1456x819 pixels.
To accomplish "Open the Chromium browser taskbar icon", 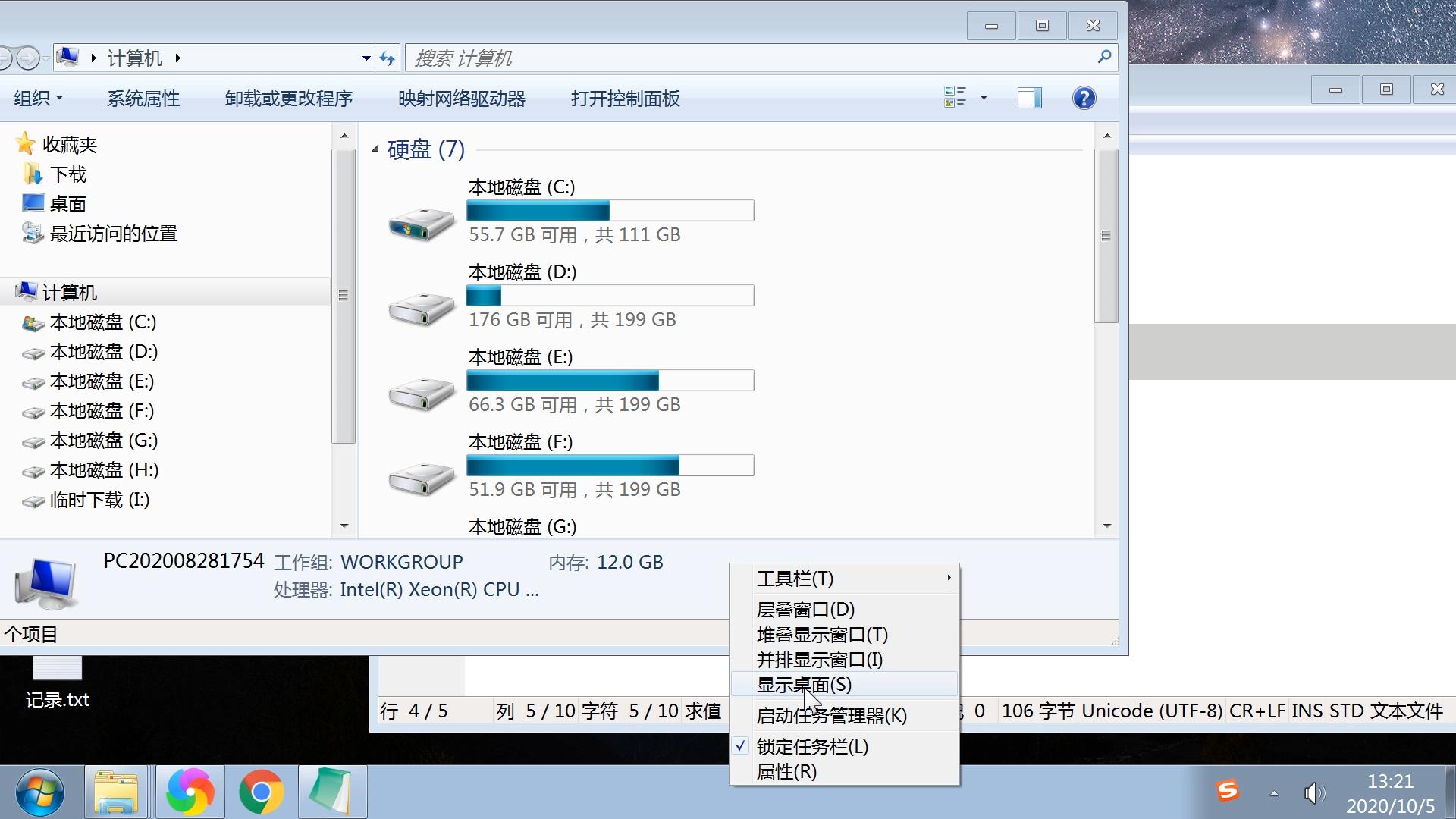I will (x=189, y=792).
